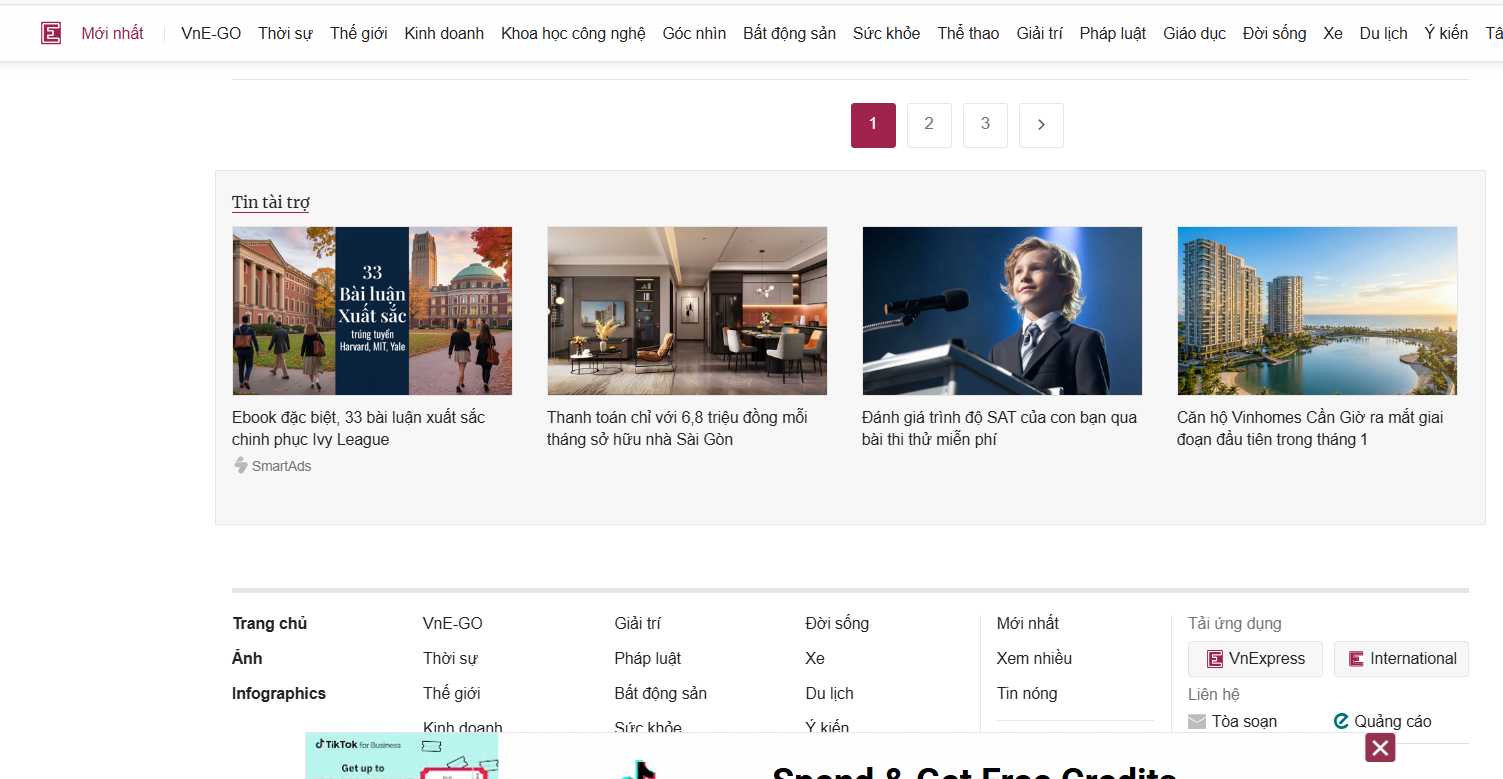Open the Tin tài trợ link

pos(271,202)
